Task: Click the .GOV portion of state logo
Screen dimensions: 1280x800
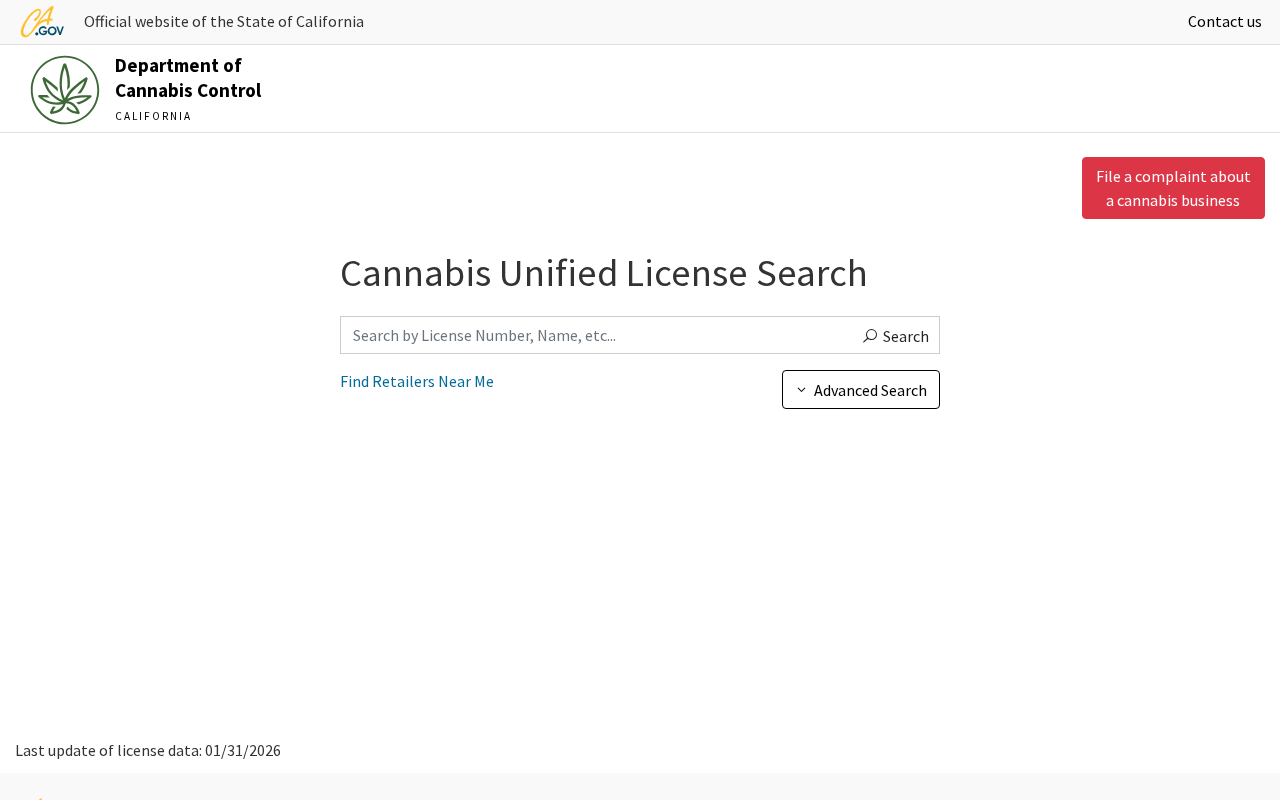Action: point(50,31)
